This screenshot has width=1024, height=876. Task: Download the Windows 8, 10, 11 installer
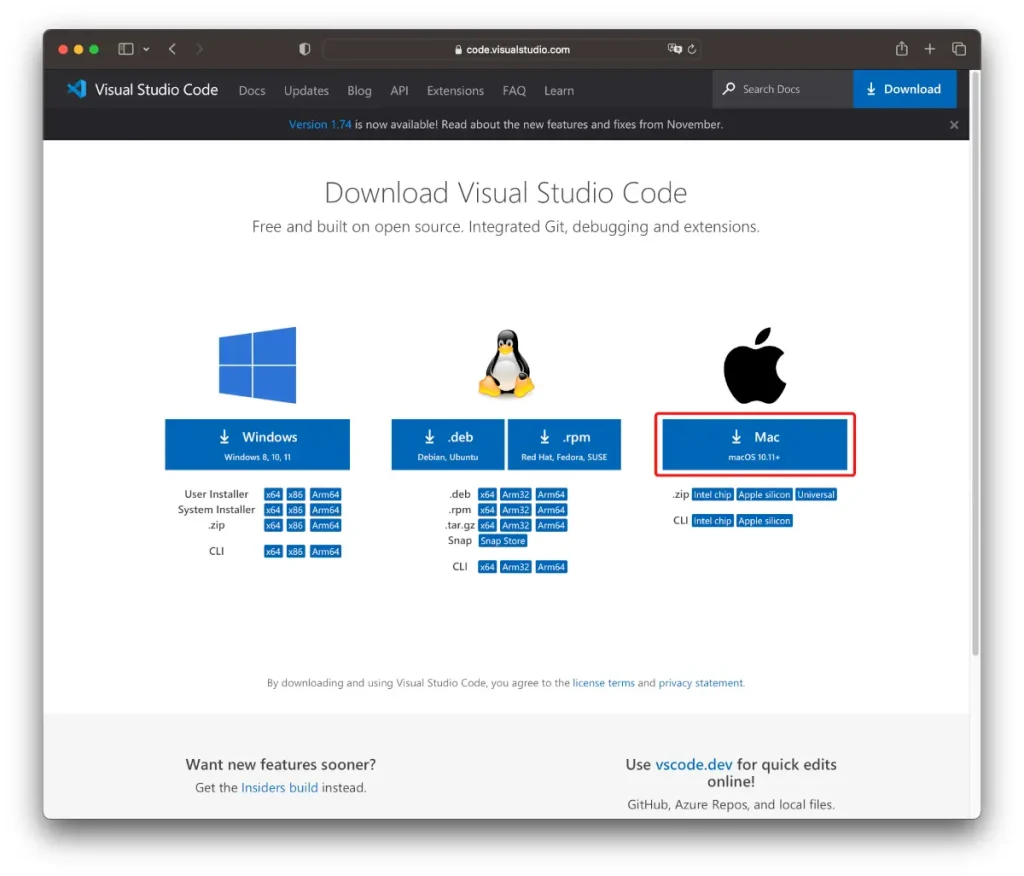(257, 445)
